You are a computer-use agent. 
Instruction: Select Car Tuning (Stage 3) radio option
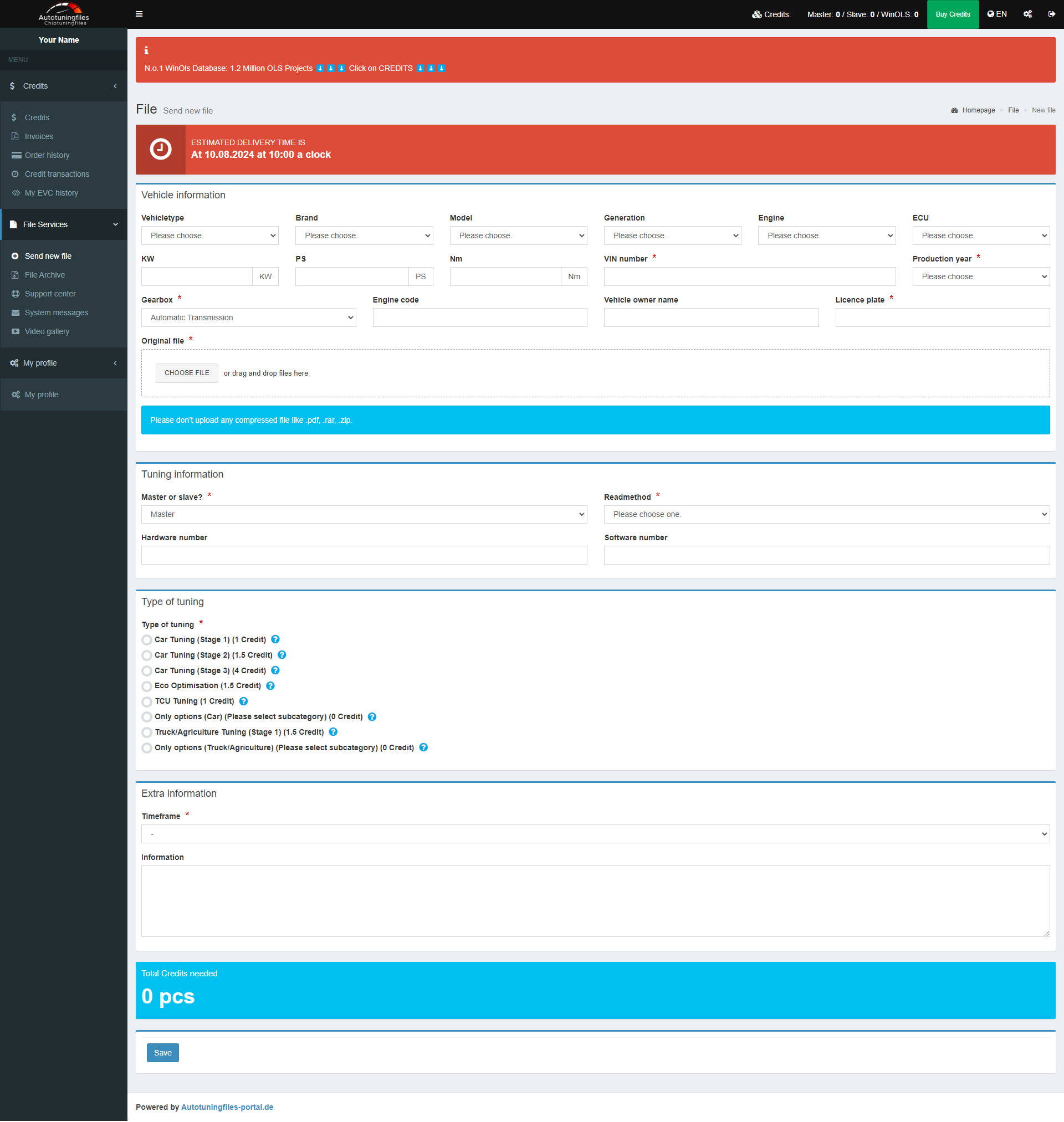pos(147,670)
